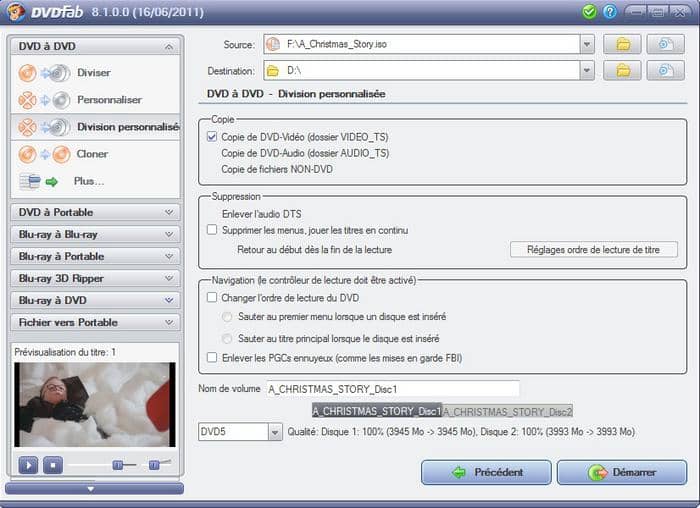Browse source folder with folder icon button

pyautogui.click(x=622, y=44)
